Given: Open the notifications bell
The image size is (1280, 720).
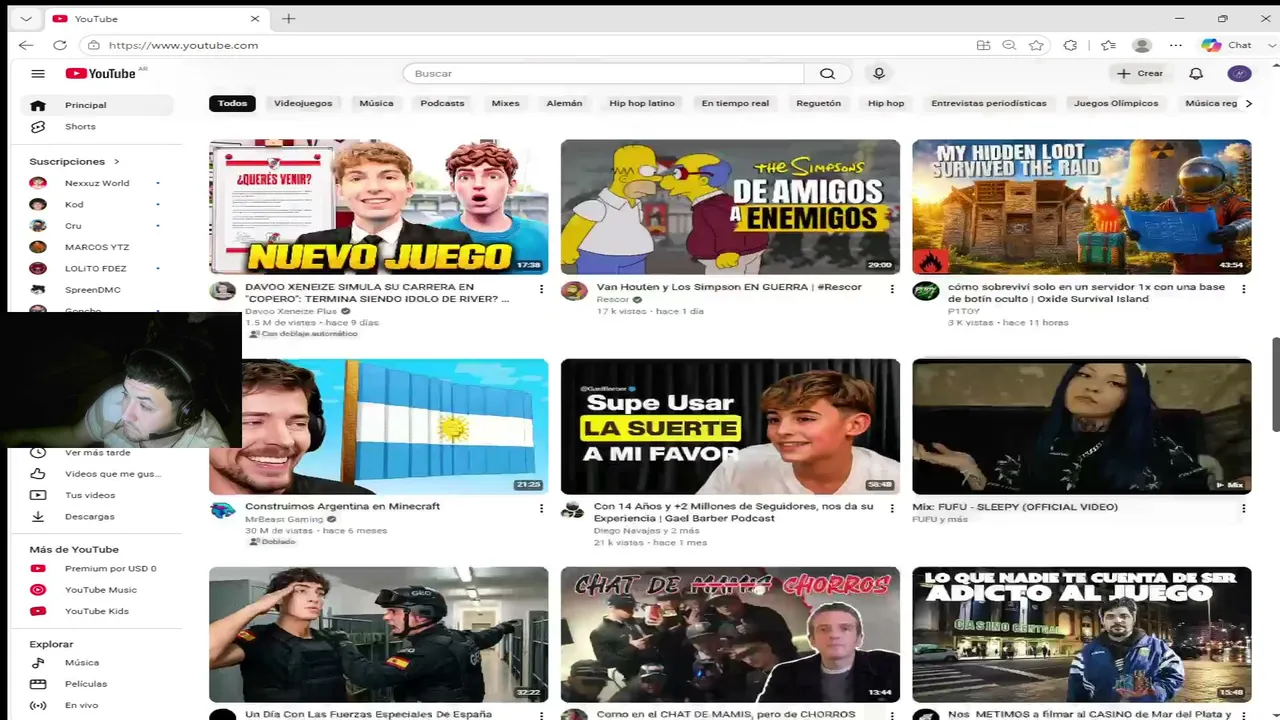Looking at the screenshot, I should (x=1196, y=73).
